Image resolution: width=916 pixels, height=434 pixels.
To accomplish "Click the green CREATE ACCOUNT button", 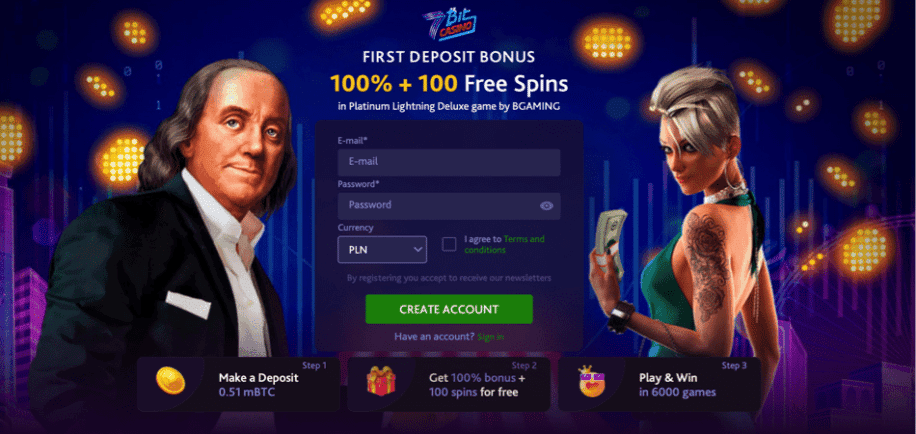I will pos(449,309).
